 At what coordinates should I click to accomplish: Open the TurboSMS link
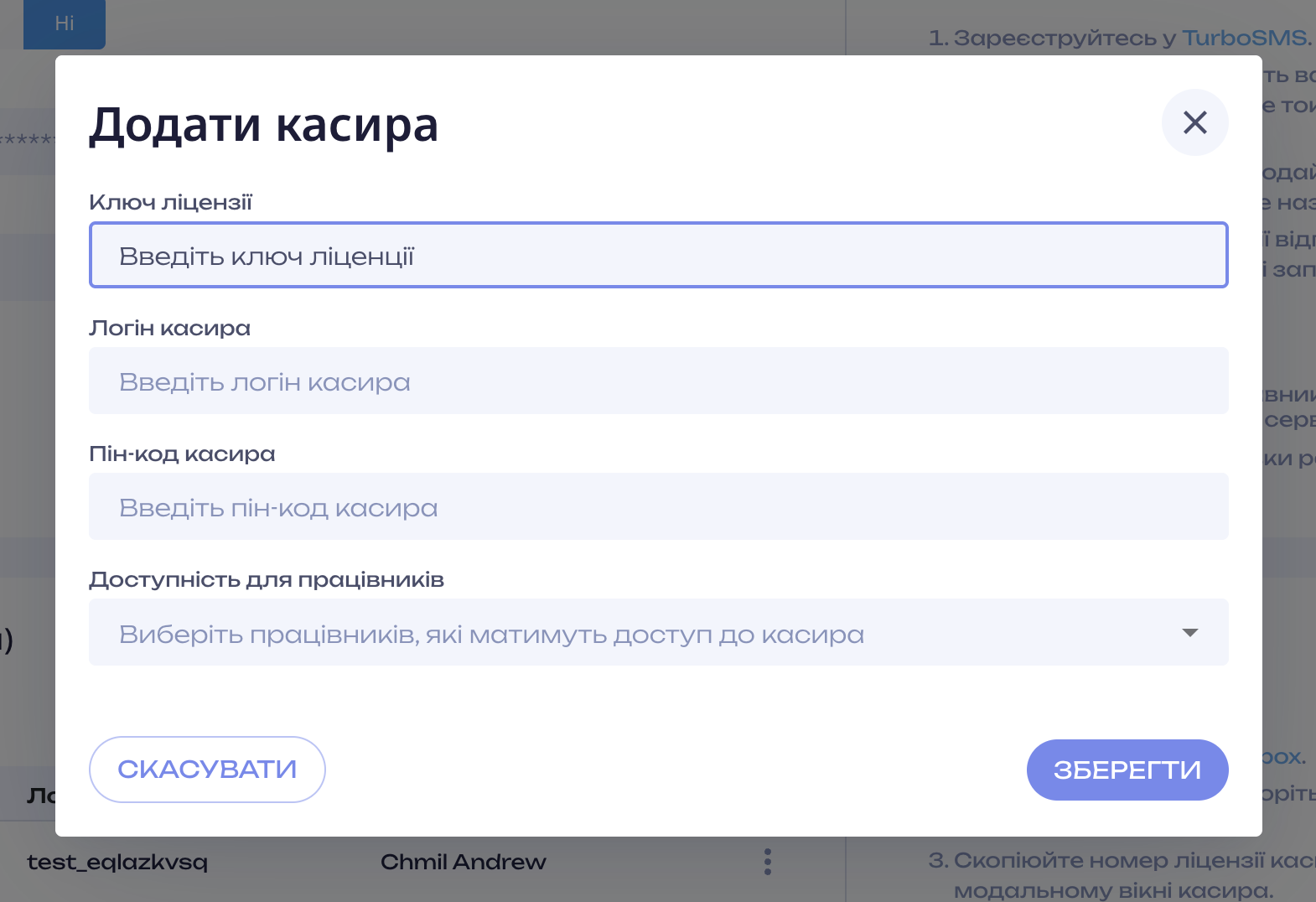point(1244,38)
